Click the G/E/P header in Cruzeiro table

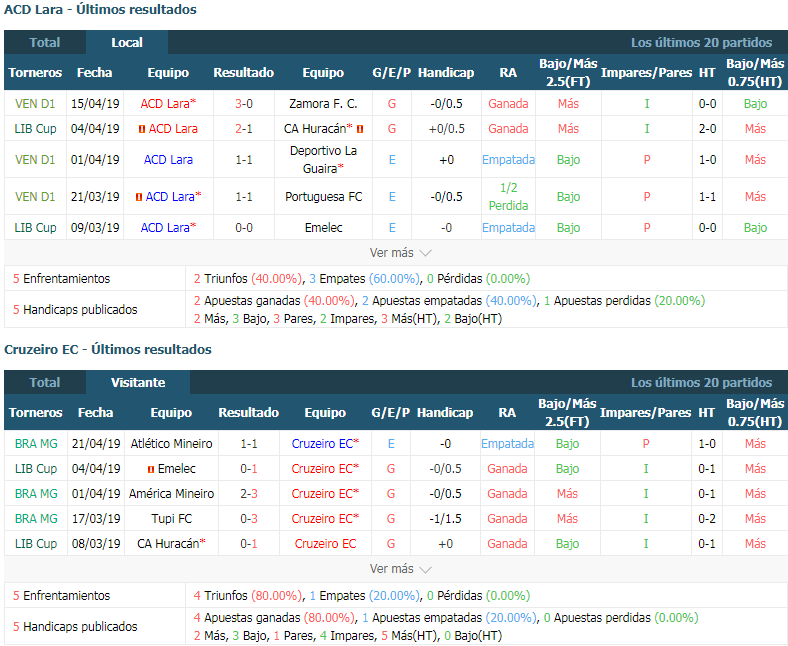click(x=390, y=413)
